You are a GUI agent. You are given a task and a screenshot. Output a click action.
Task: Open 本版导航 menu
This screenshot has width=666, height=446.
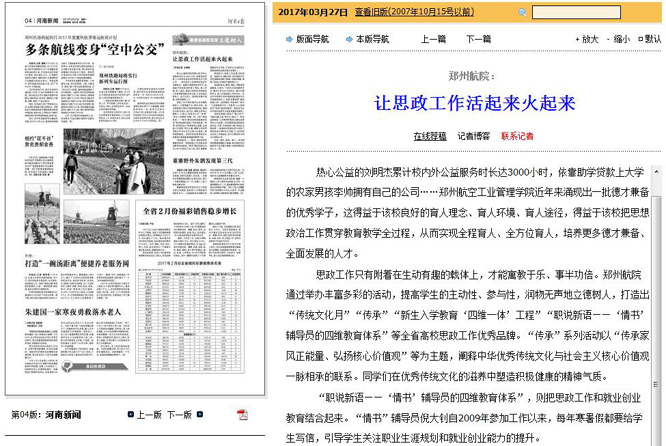pos(372,39)
